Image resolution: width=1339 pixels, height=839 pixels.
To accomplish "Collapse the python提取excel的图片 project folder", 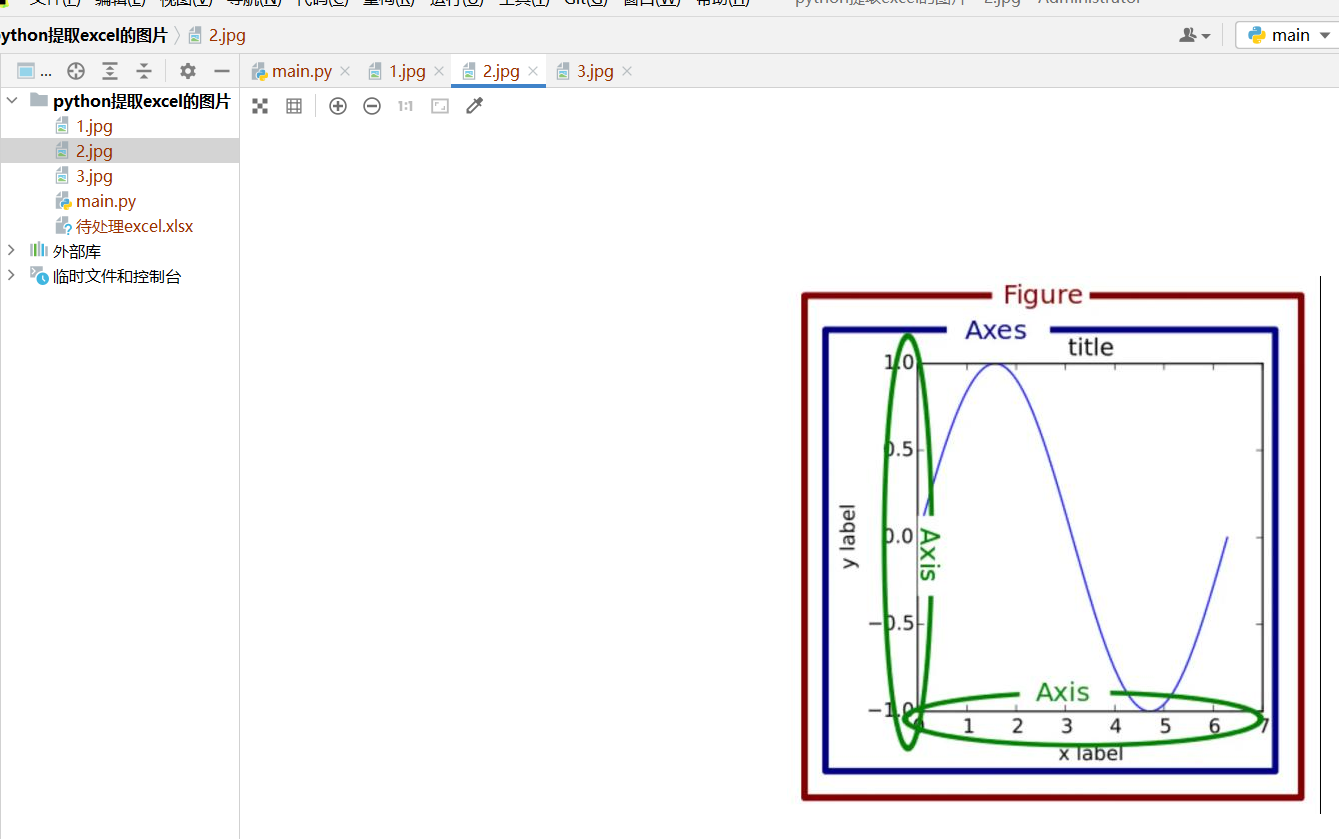I will (x=12, y=101).
